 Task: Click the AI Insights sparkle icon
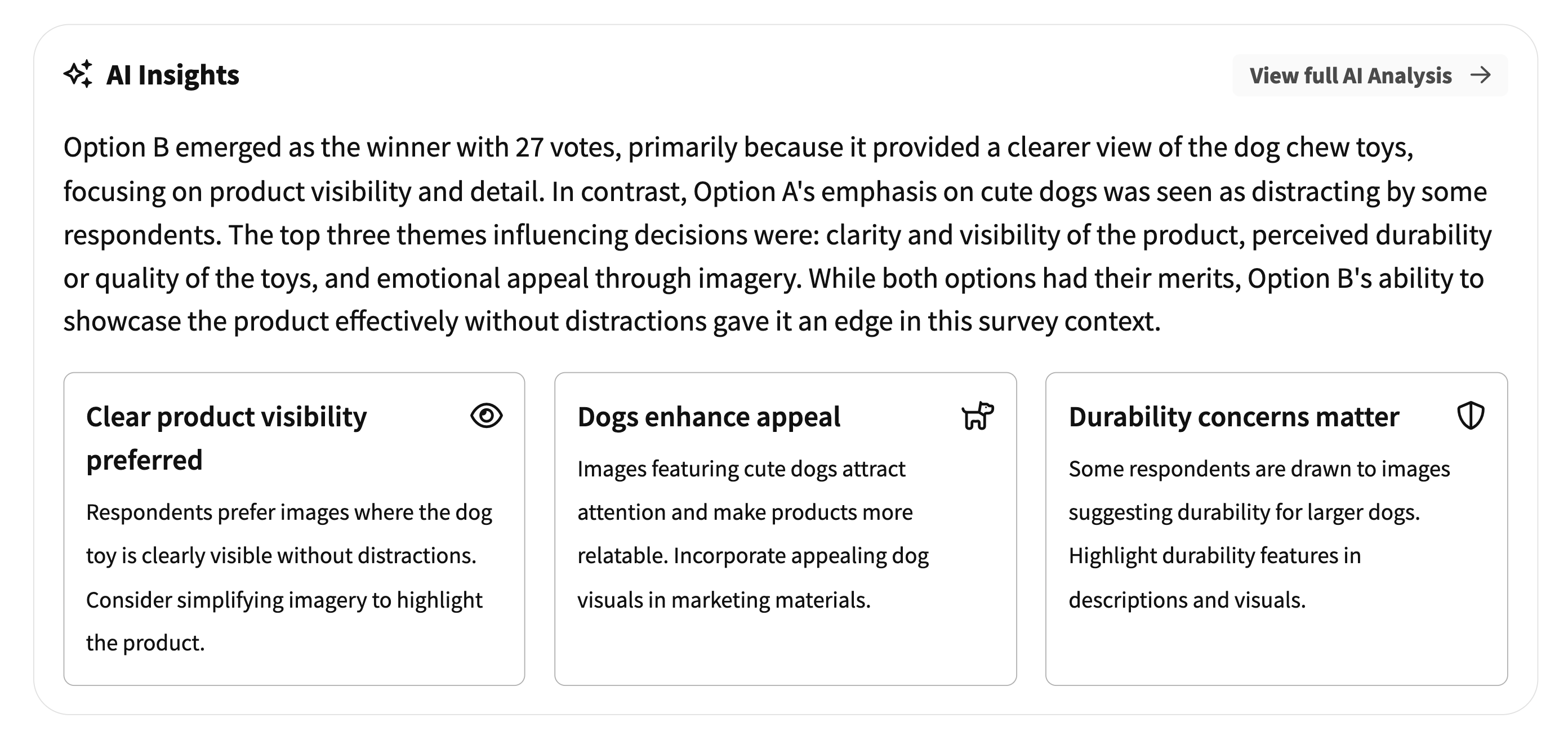(x=78, y=74)
